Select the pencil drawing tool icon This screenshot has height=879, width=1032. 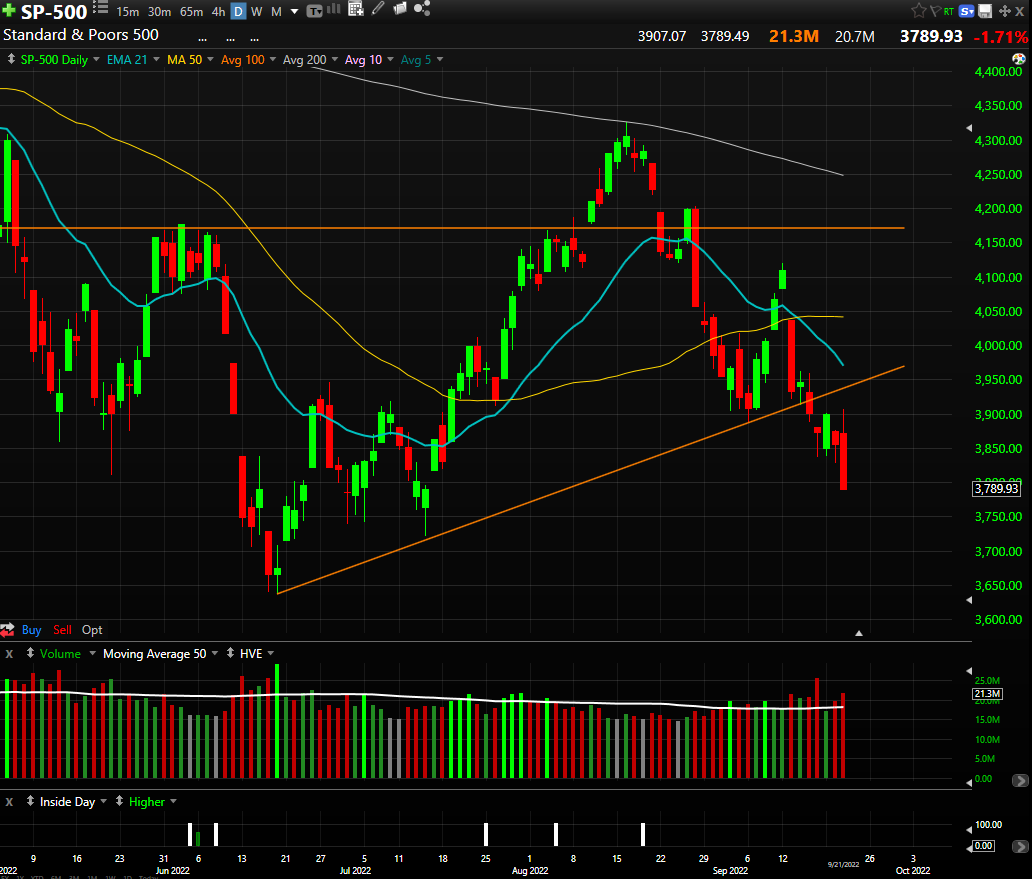click(x=378, y=9)
